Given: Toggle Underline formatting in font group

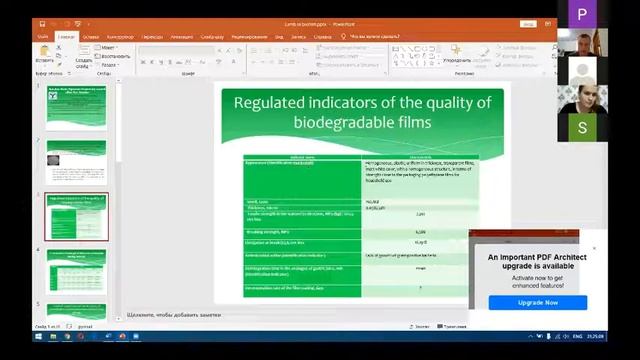Looking at the screenshot, I should point(161,62).
